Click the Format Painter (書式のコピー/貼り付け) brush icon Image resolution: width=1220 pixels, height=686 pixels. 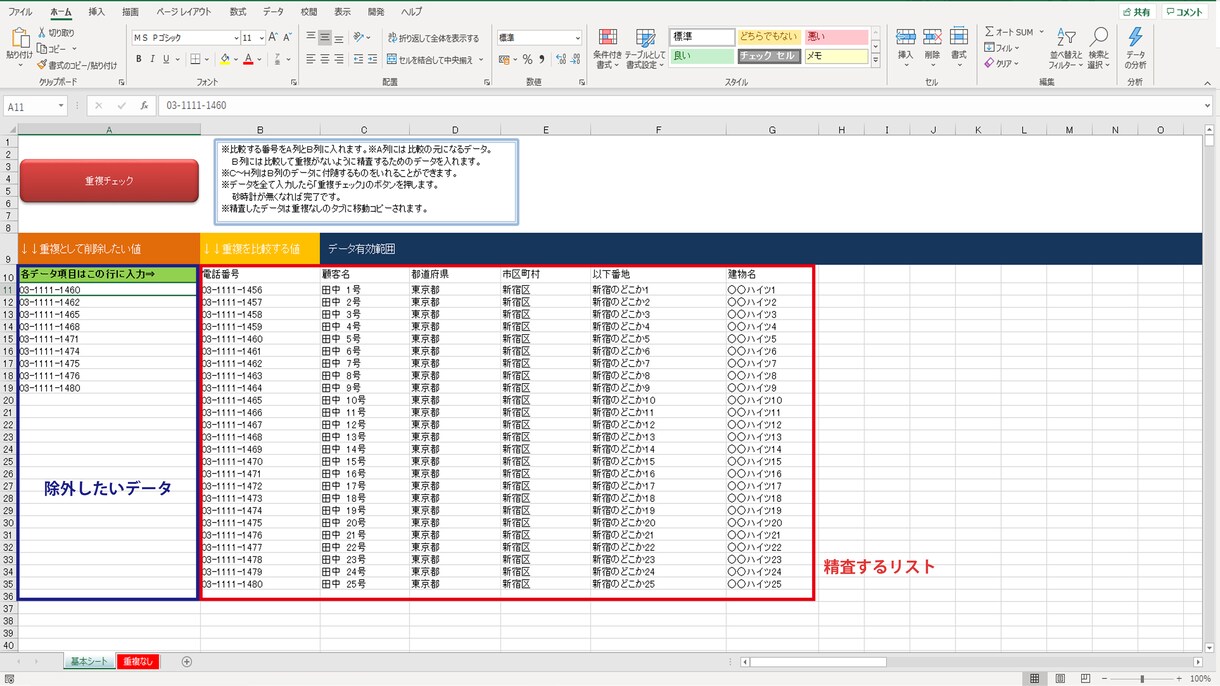42,64
